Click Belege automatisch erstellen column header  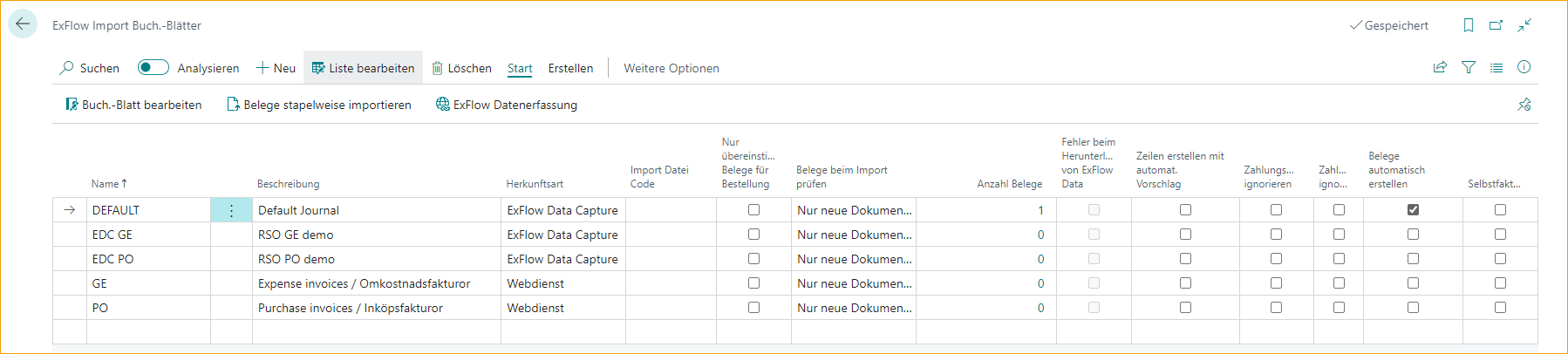click(1396, 170)
